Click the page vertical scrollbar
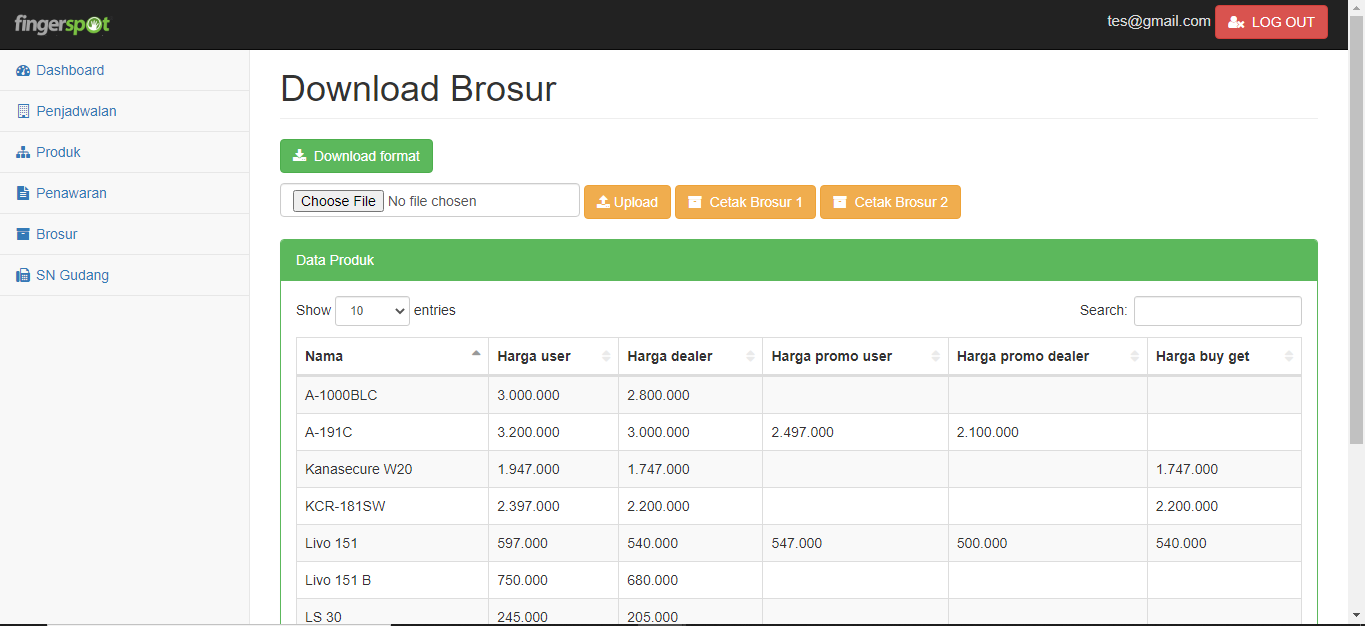The image size is (1365, 626). [x=1356, y=250]
